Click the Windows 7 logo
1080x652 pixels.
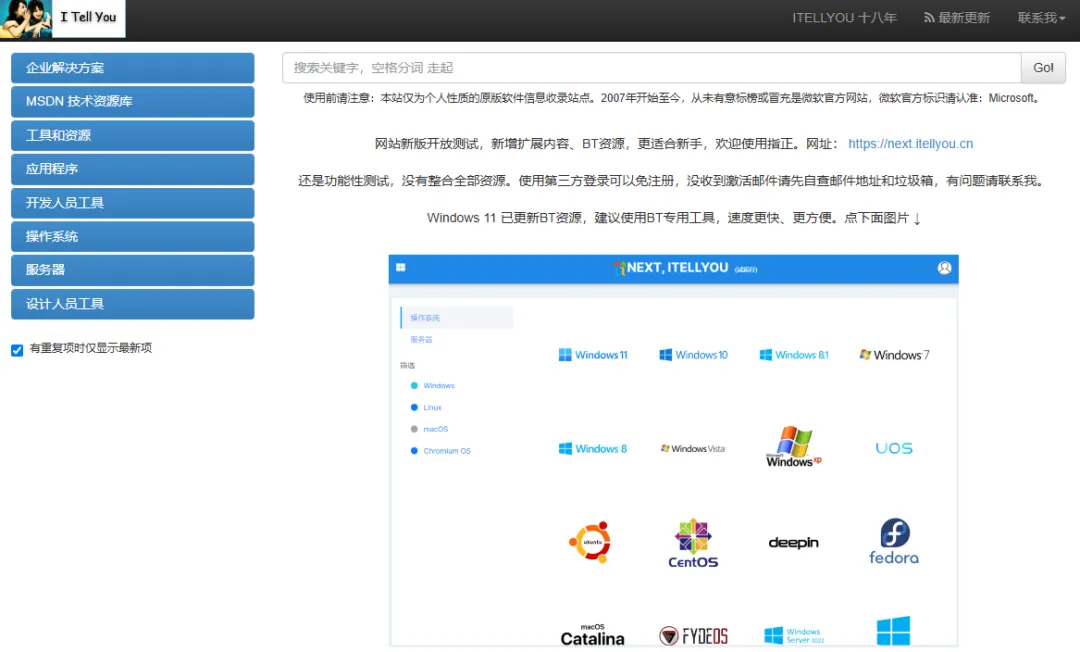click(x=894, y=355)
